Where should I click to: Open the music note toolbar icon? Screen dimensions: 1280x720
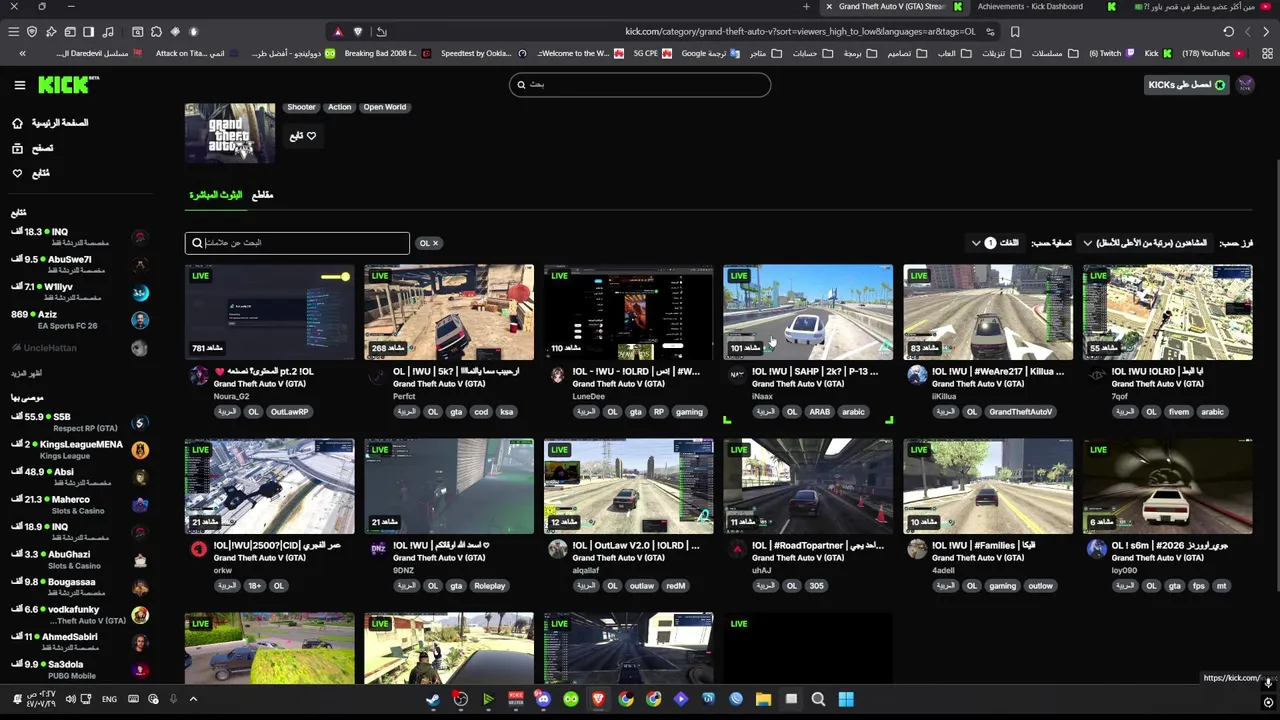(x=108, y=31)
